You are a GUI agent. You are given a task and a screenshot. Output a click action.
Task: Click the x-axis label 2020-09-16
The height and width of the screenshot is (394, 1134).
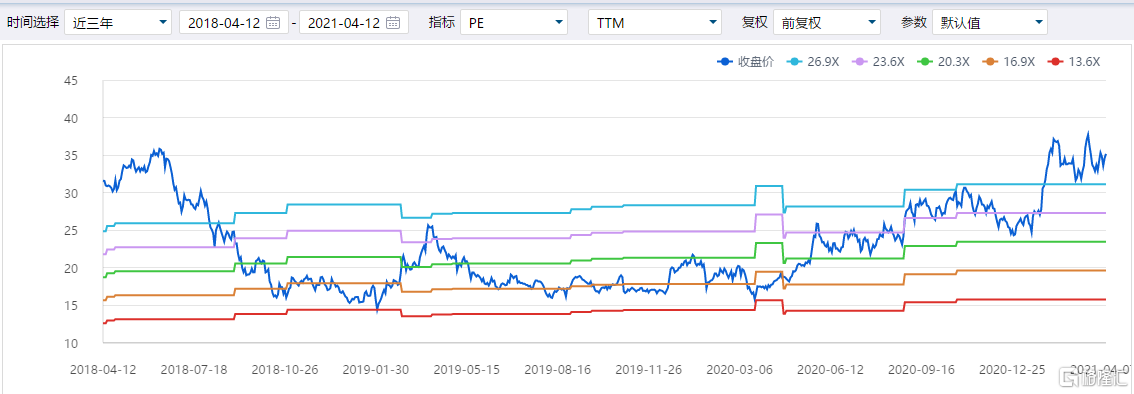[922, 369]
